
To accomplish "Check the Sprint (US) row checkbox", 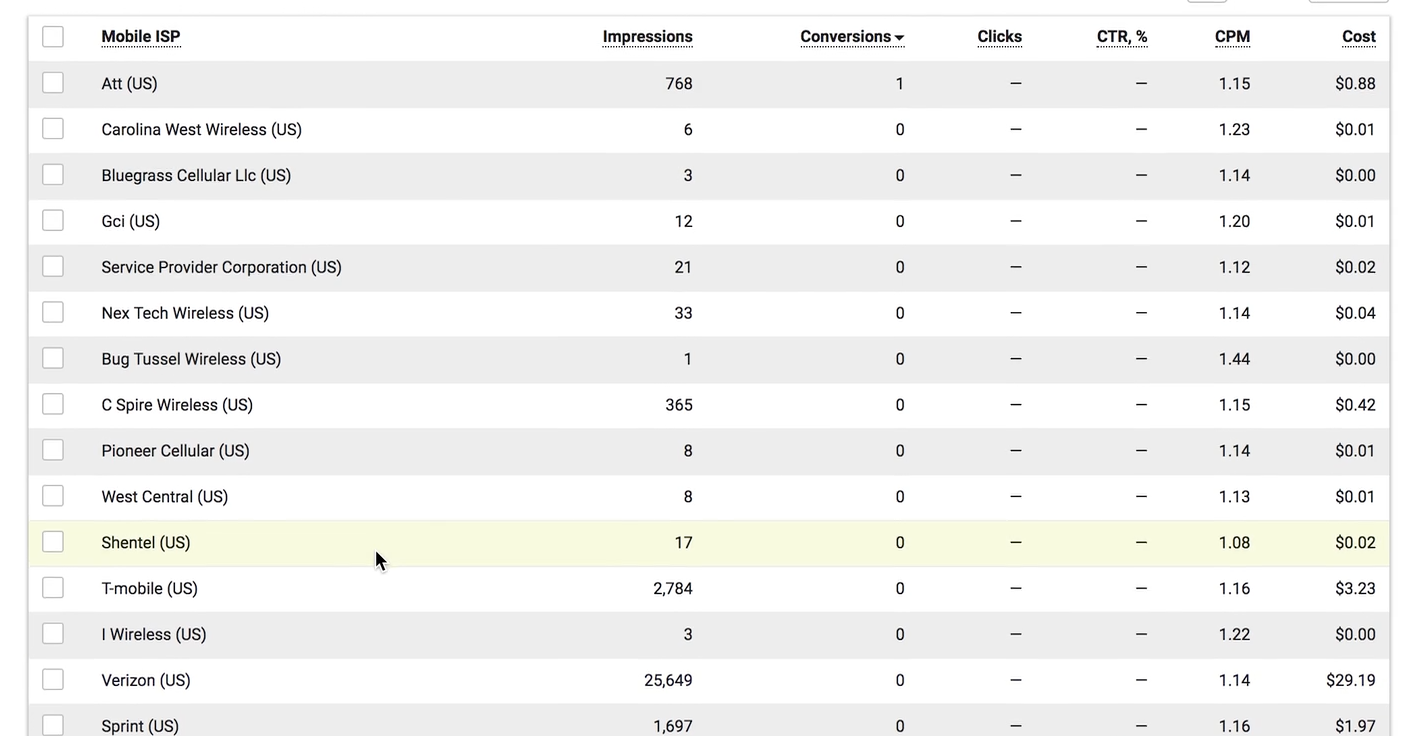I will tap(53, 725).
